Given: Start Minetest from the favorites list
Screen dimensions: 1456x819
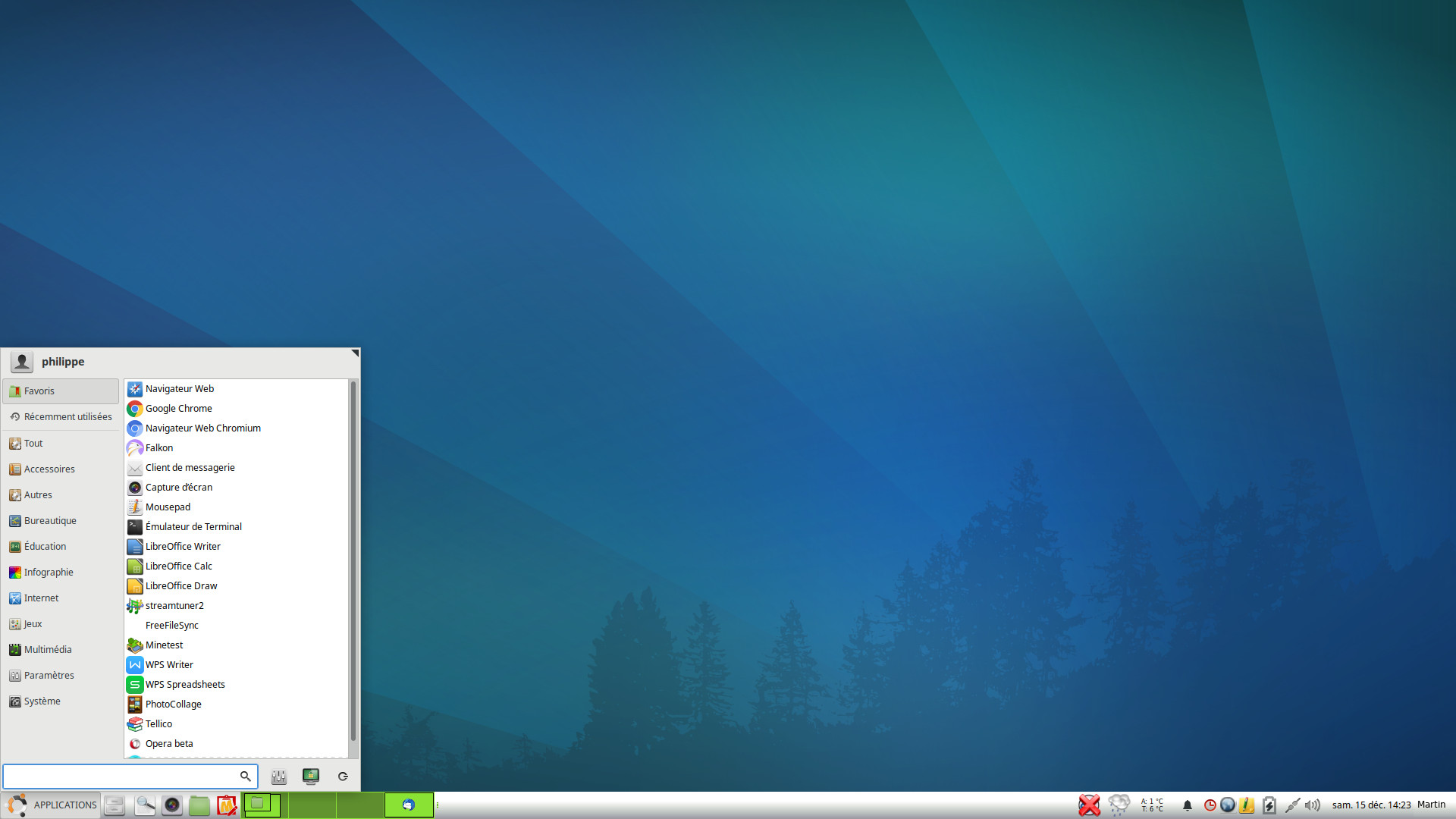Looking at the screenshot, I should [164, 645].
